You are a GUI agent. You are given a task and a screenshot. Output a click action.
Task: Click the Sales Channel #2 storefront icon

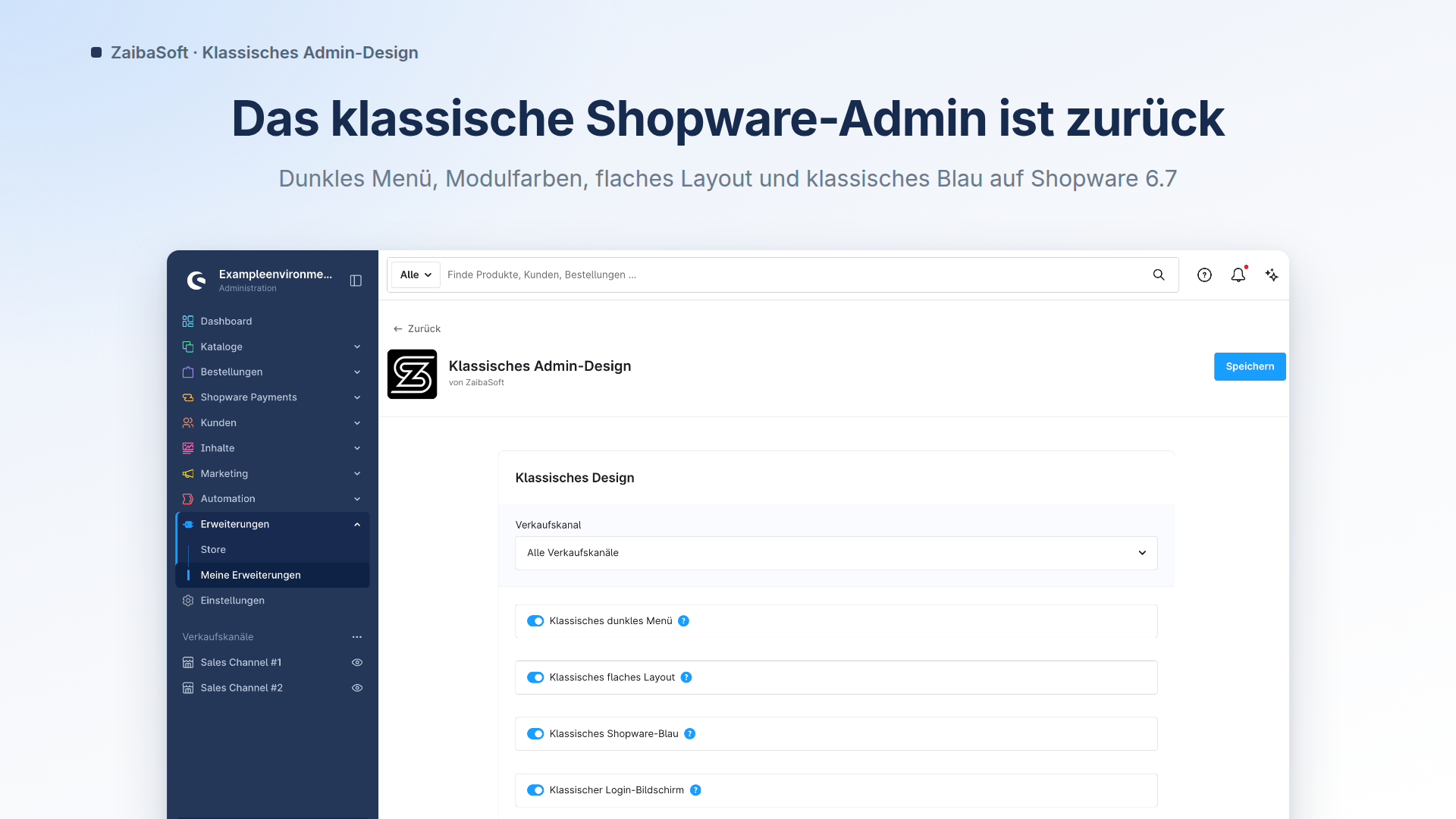pyautogui.click(x=188, y=688)
